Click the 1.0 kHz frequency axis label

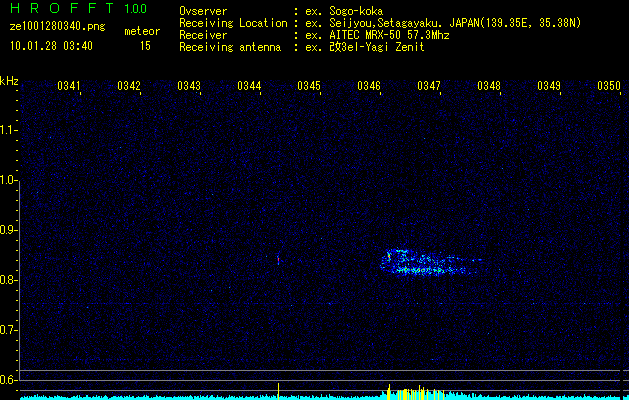[8, 180]
